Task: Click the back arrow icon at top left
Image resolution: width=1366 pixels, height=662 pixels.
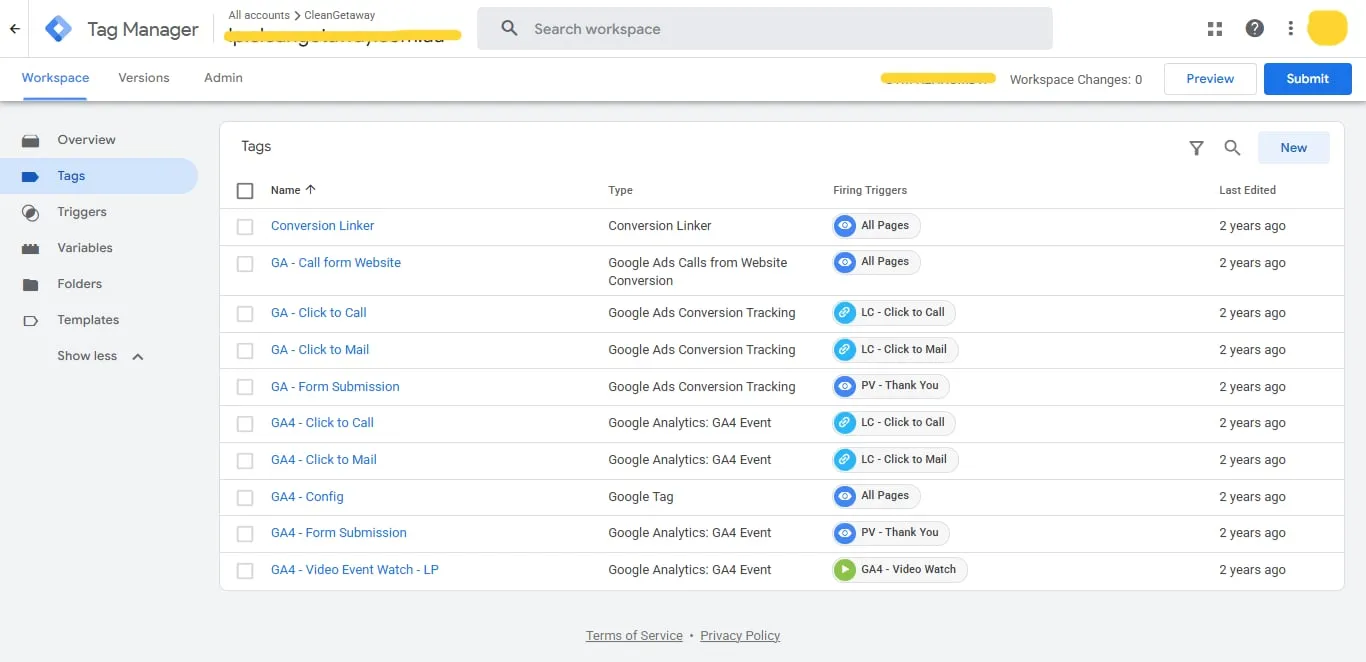Action: click(15, 29)
